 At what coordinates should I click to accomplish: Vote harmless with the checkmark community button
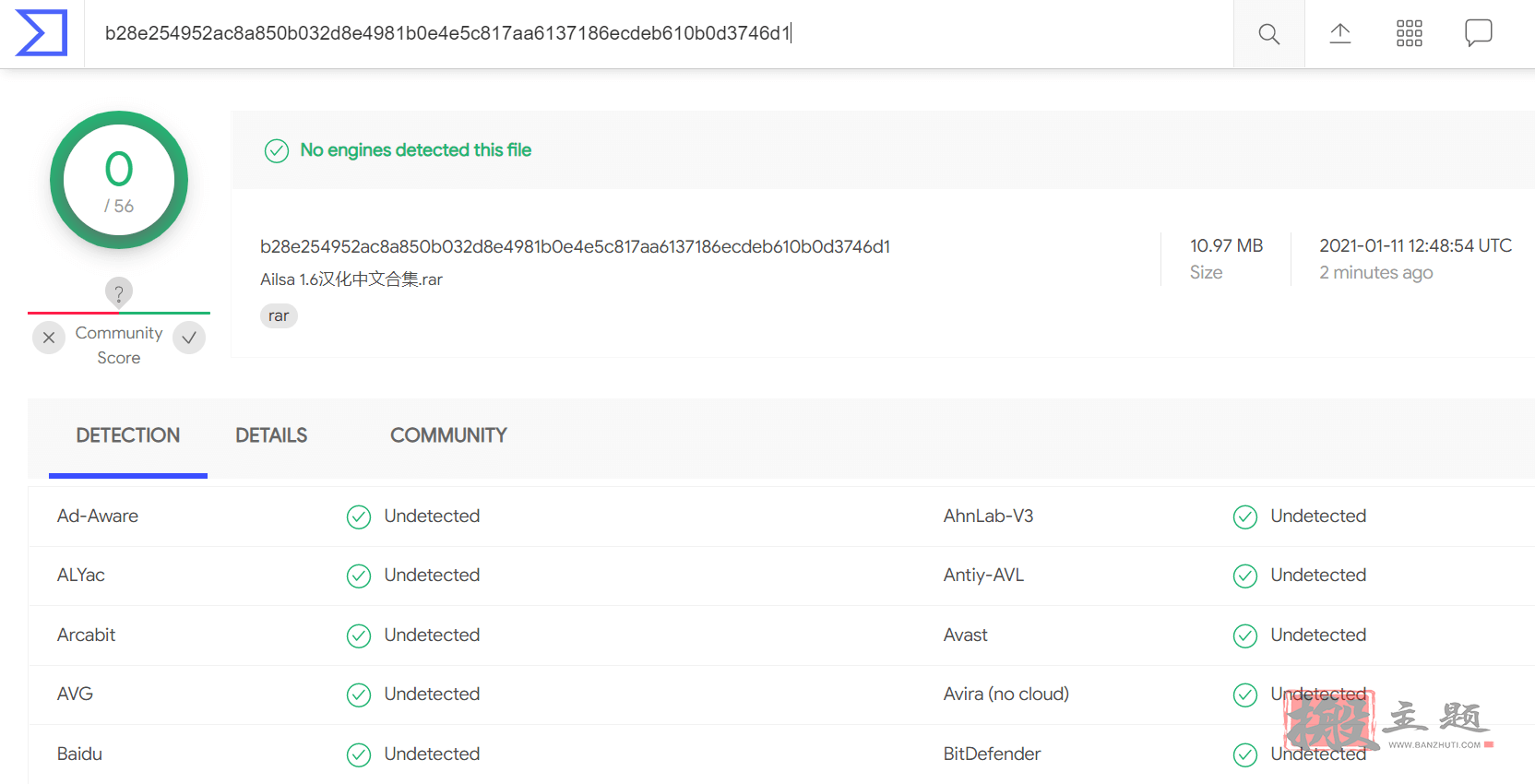(189, 338)
